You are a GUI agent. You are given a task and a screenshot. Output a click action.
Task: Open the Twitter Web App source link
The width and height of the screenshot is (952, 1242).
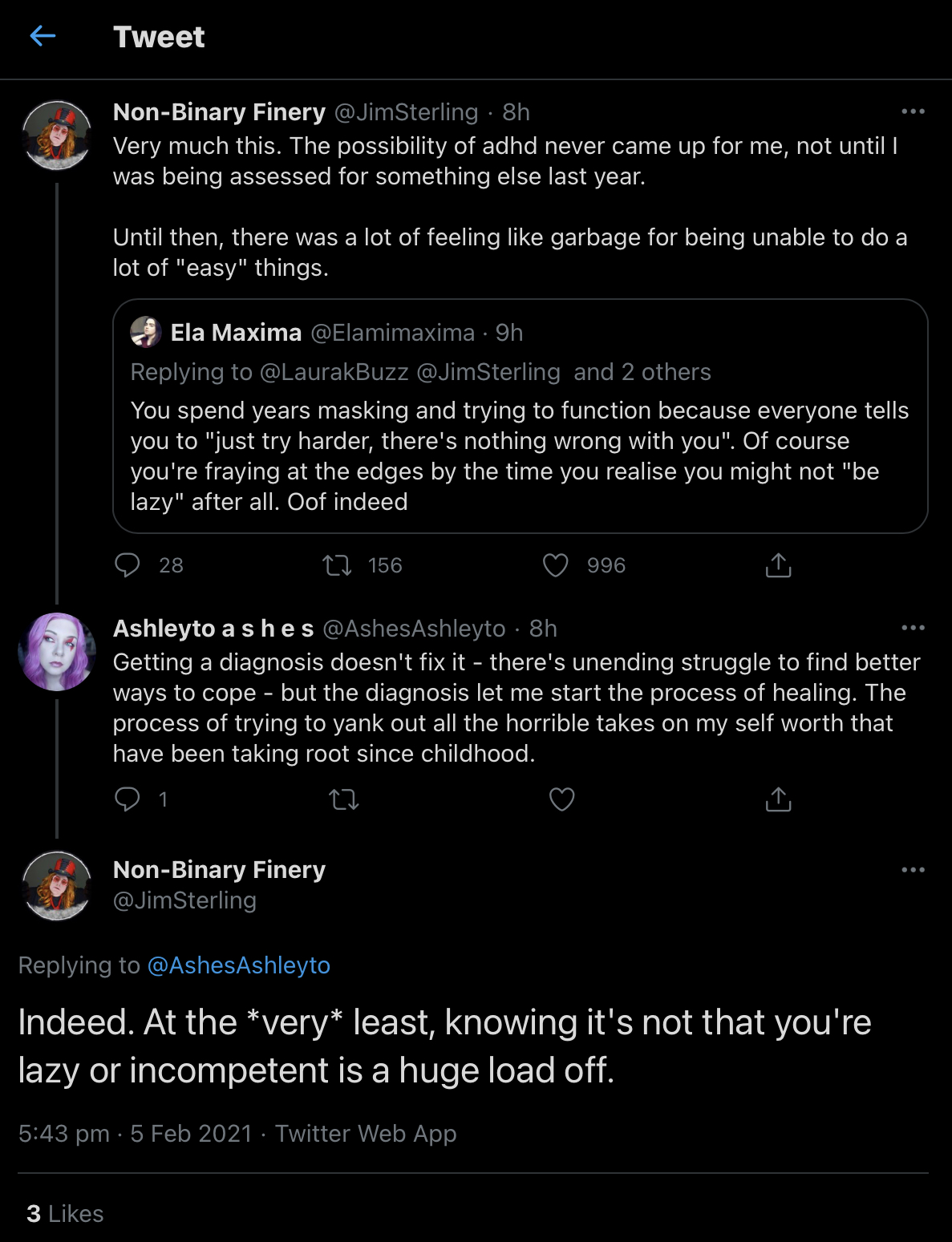pos(366,1134)
